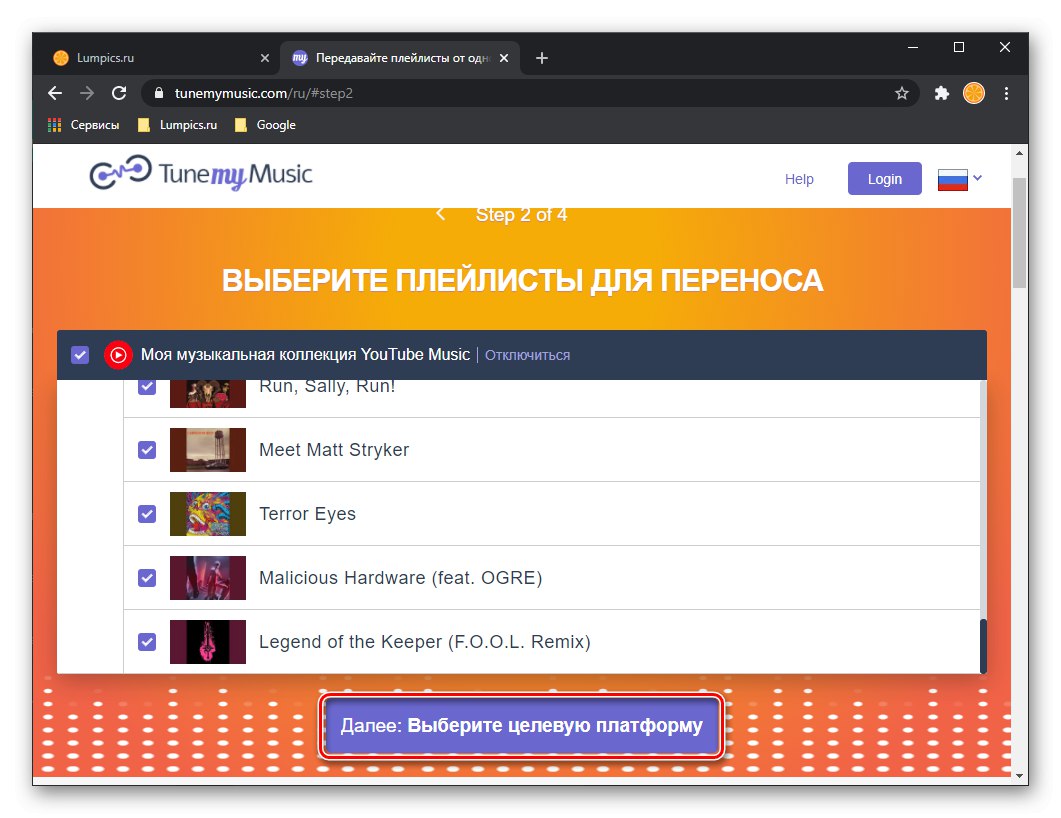
Task: Click Legend of the Keeper album thumbnail
Action: [208, 642]
